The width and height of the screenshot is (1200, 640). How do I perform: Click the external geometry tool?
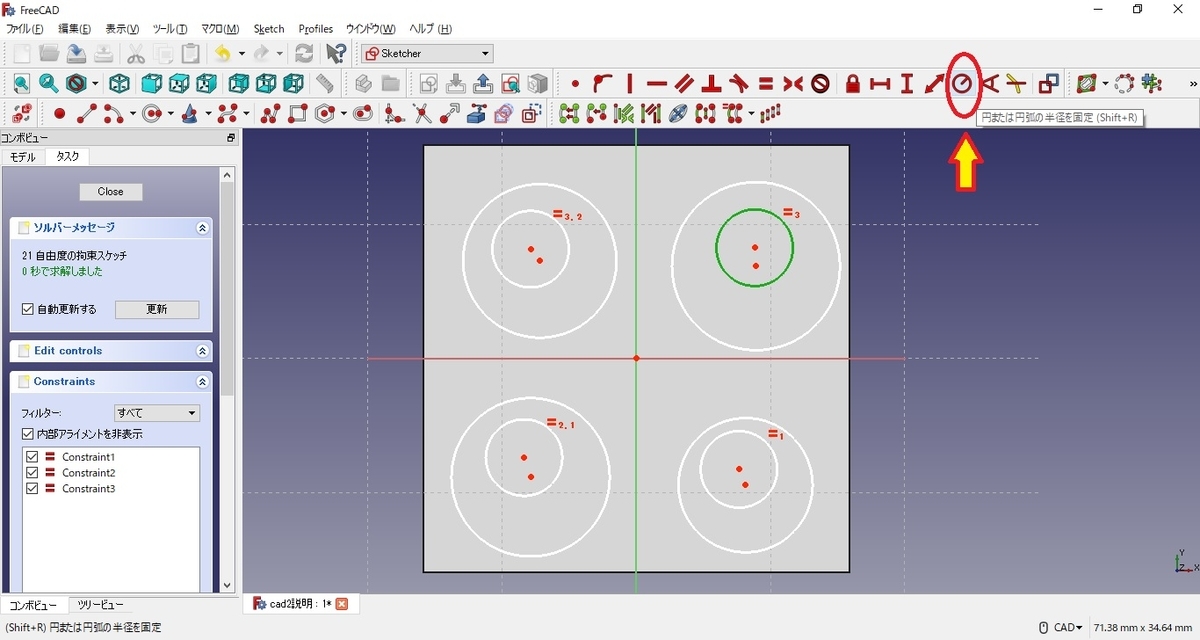[477, 114]
